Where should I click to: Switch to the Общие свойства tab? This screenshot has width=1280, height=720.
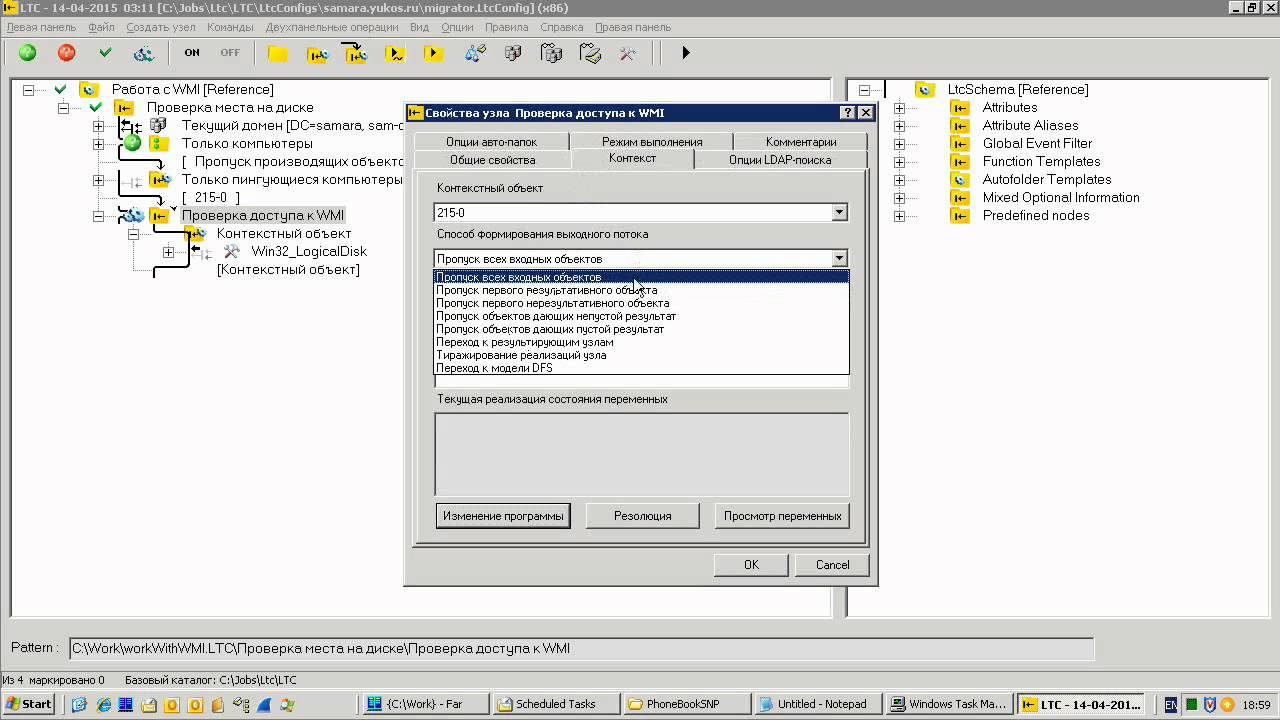point(492,160)
